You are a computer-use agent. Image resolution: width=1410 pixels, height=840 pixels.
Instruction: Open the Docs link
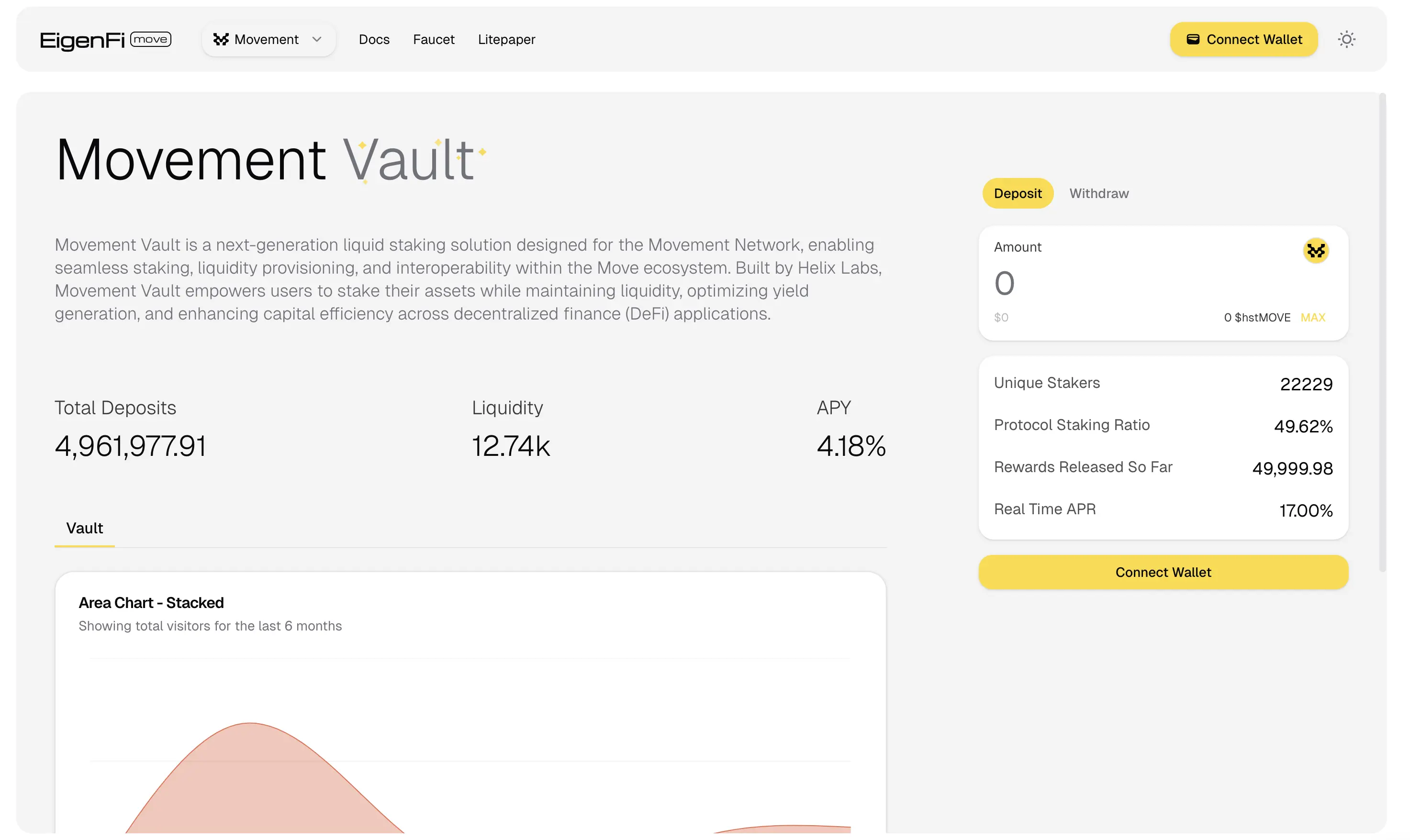[x=374, y=40]
